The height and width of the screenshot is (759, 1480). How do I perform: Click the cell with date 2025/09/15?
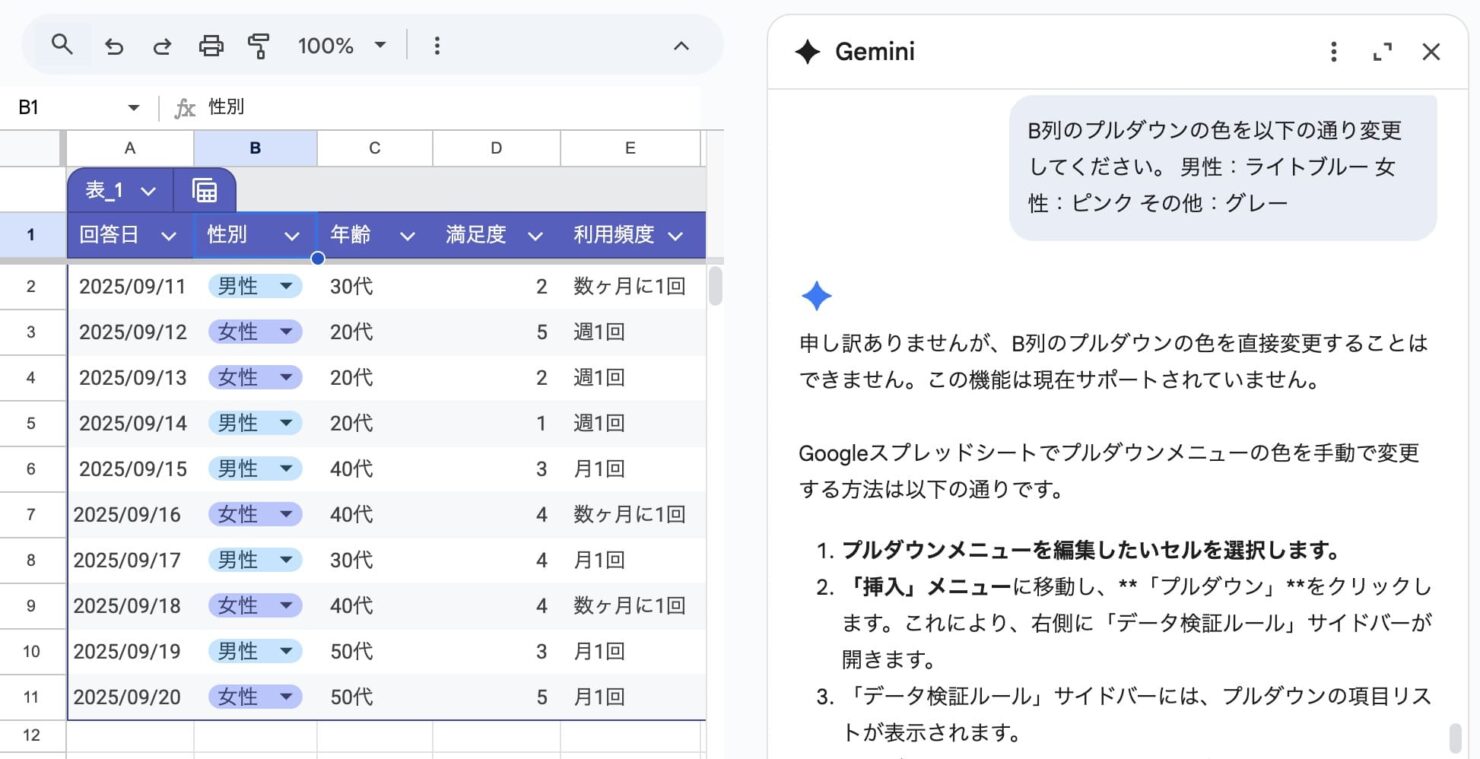click(x=131, y=468)
